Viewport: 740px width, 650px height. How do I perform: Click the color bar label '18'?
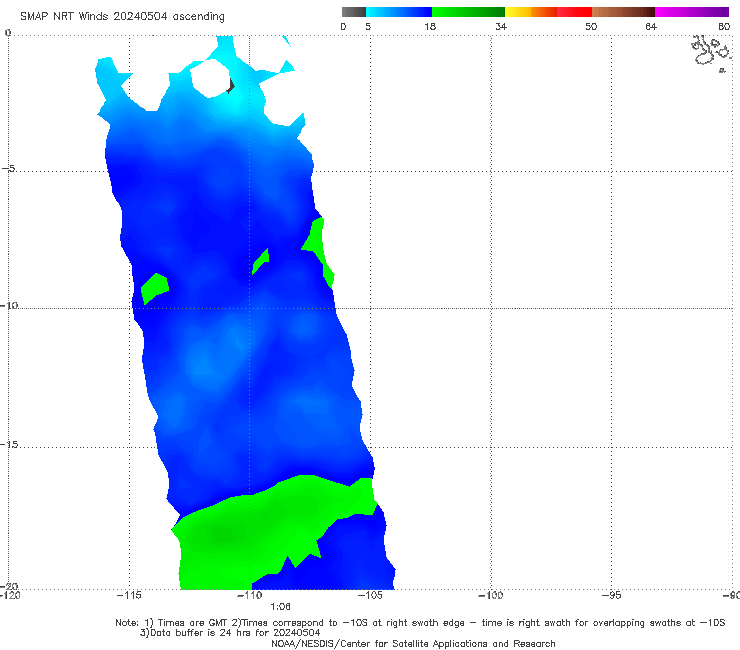[x=430, y=26]
